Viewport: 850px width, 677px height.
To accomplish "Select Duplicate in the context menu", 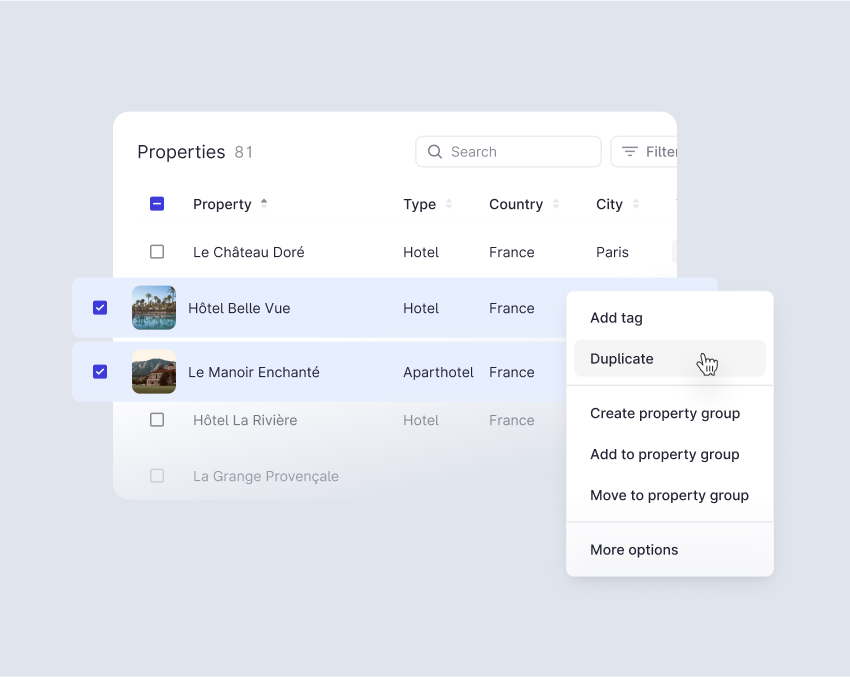I will [622, 359].
